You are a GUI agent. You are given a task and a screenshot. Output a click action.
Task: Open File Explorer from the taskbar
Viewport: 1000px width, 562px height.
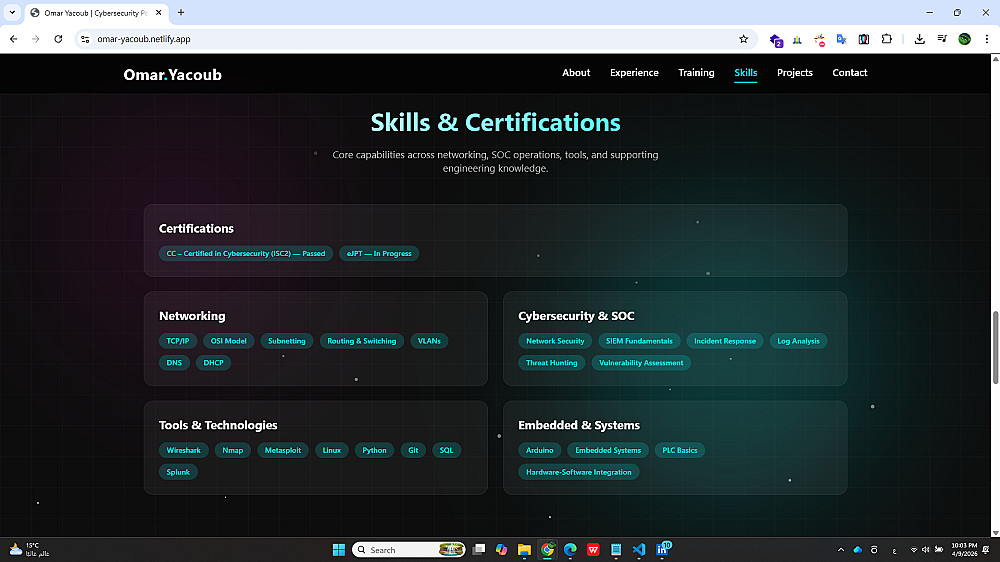[524, 549]
